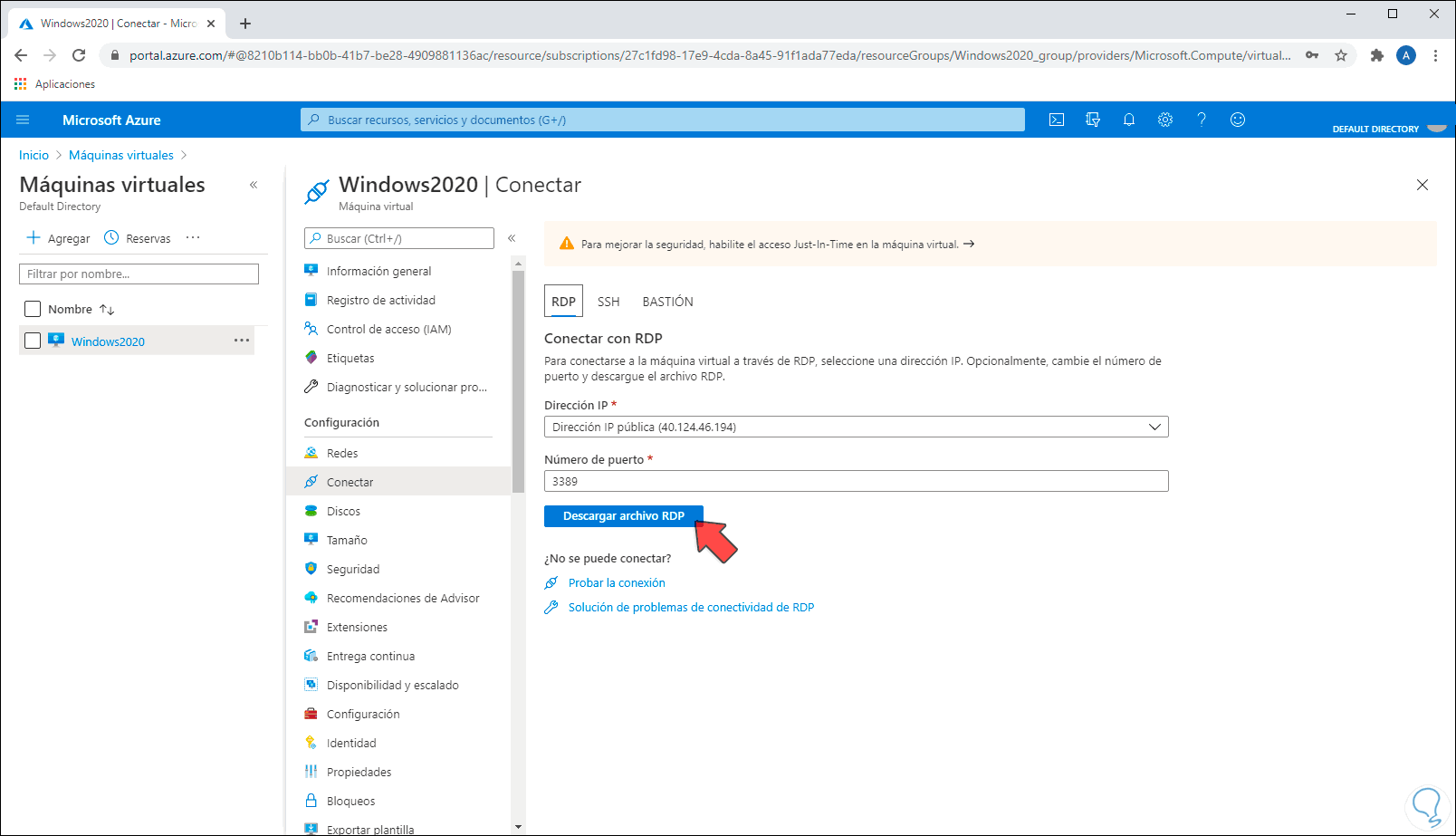Screen dimensions: 1456x836
Task: Switch to the BASTIÓN tab
Action: (668, 302)
